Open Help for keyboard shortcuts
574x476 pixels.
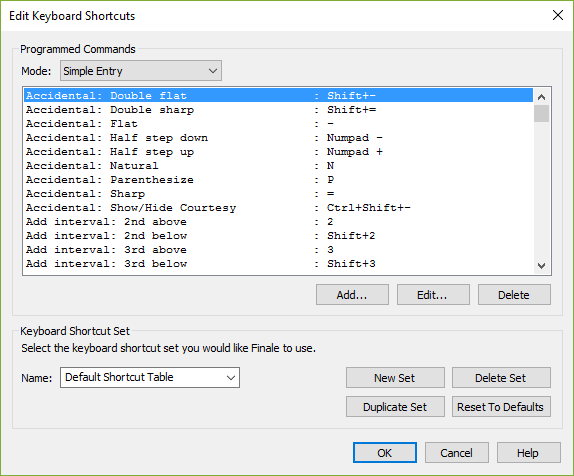click(528, 453)
